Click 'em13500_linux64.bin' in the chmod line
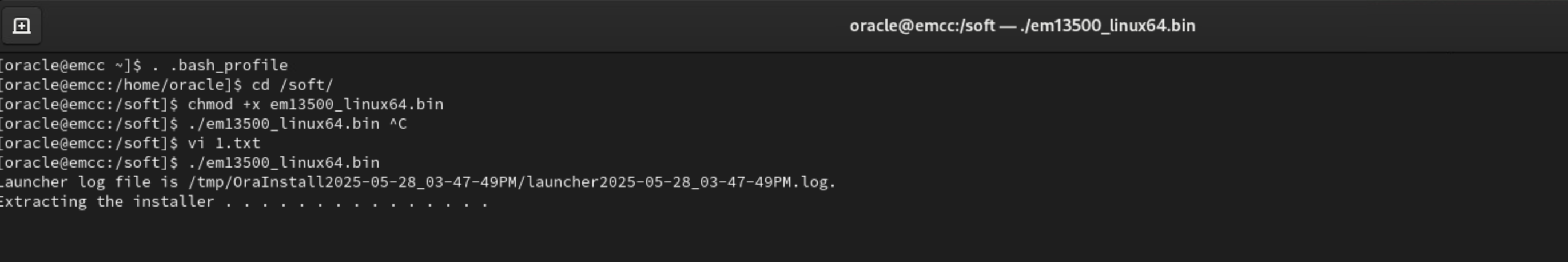 tap(356, 104)
